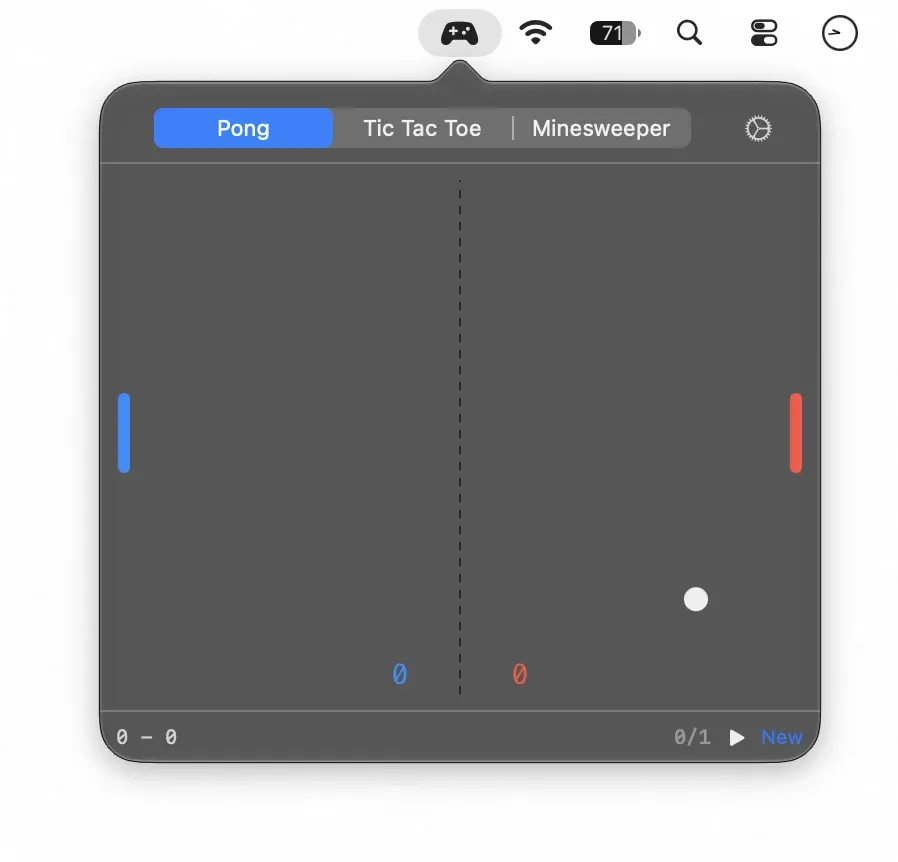Open the settings gear in game popover
The width and height of the screenshot is (898, 862).
pyautogui.click(x=758, y=128)
